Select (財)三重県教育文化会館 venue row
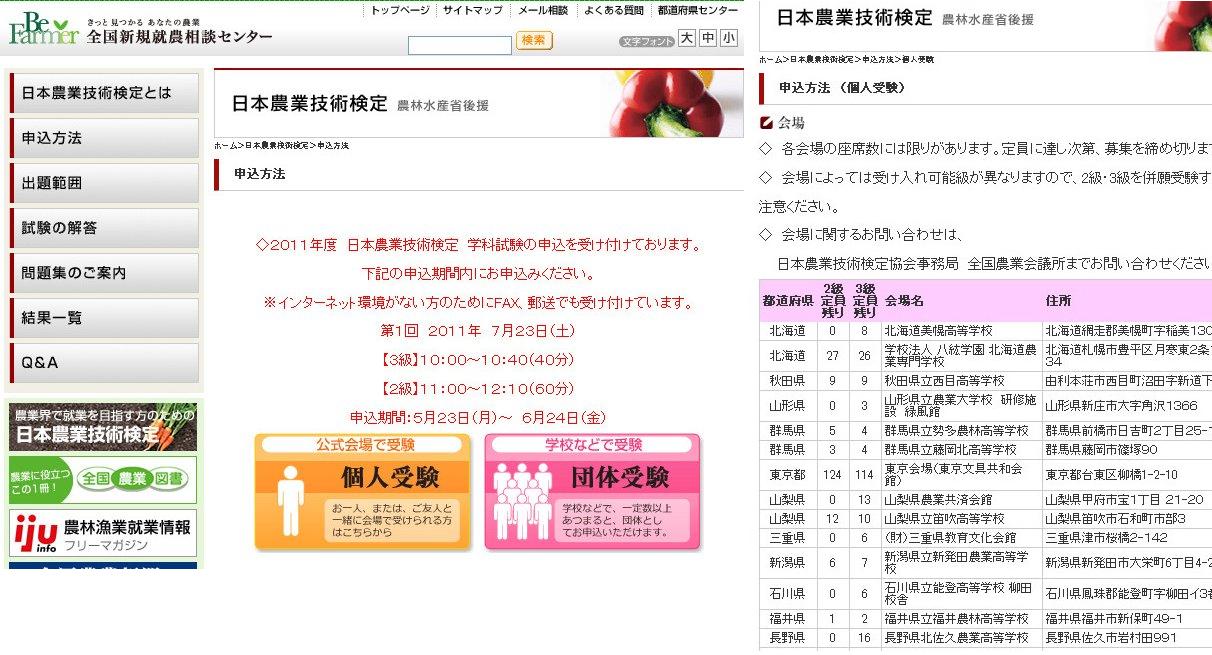Viewport: 1212px width, 655px height. pos(985,538)
